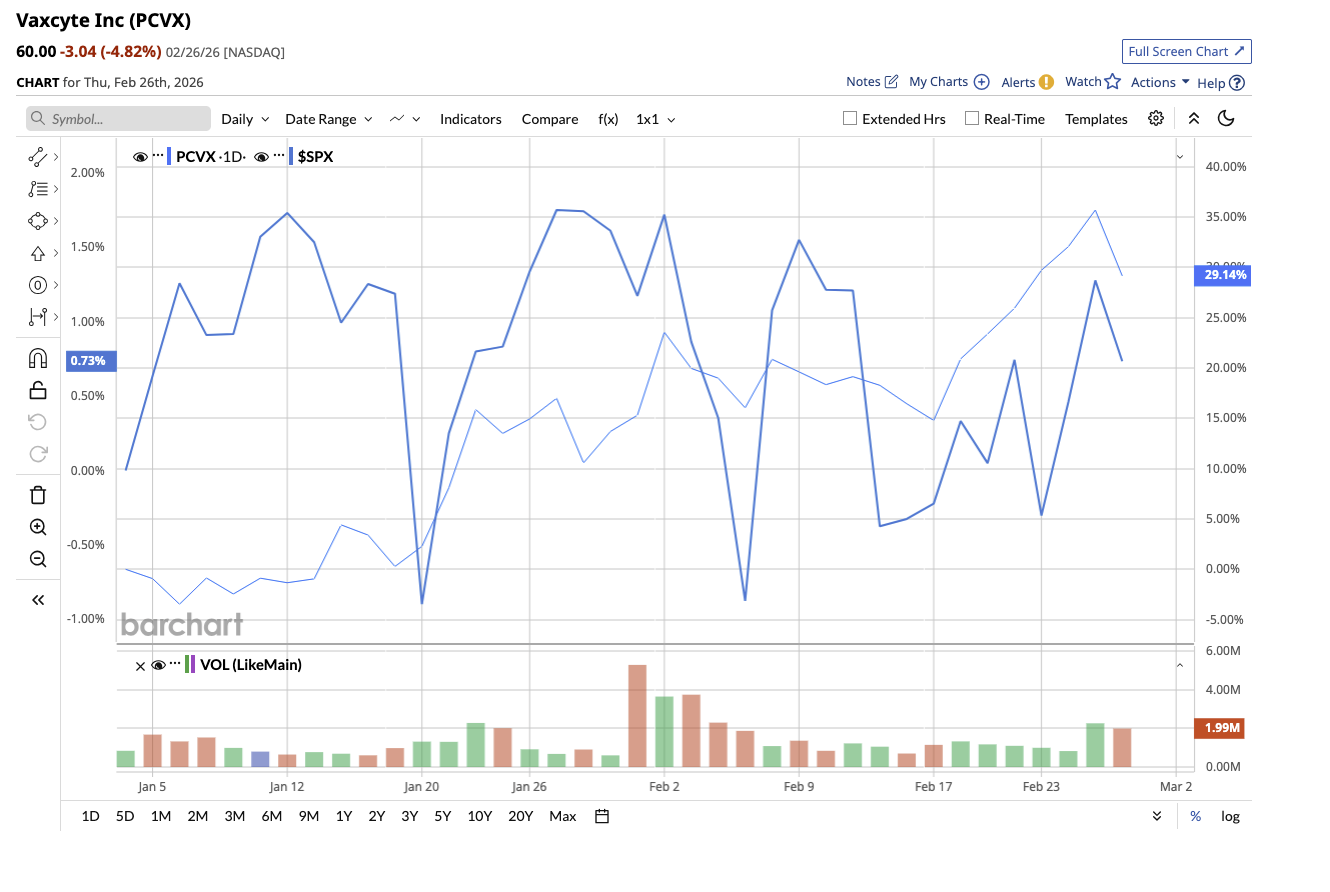1330x892 pixels.
Task: Select the trend line drawing tool
Action: point(38,156)
